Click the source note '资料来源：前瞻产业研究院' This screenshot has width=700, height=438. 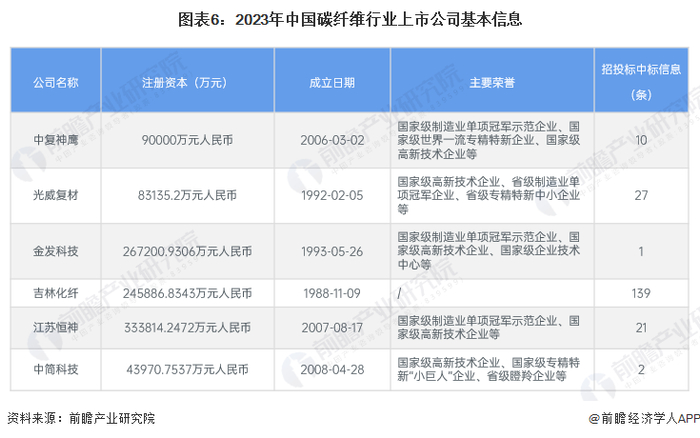(x=81, y=418)
